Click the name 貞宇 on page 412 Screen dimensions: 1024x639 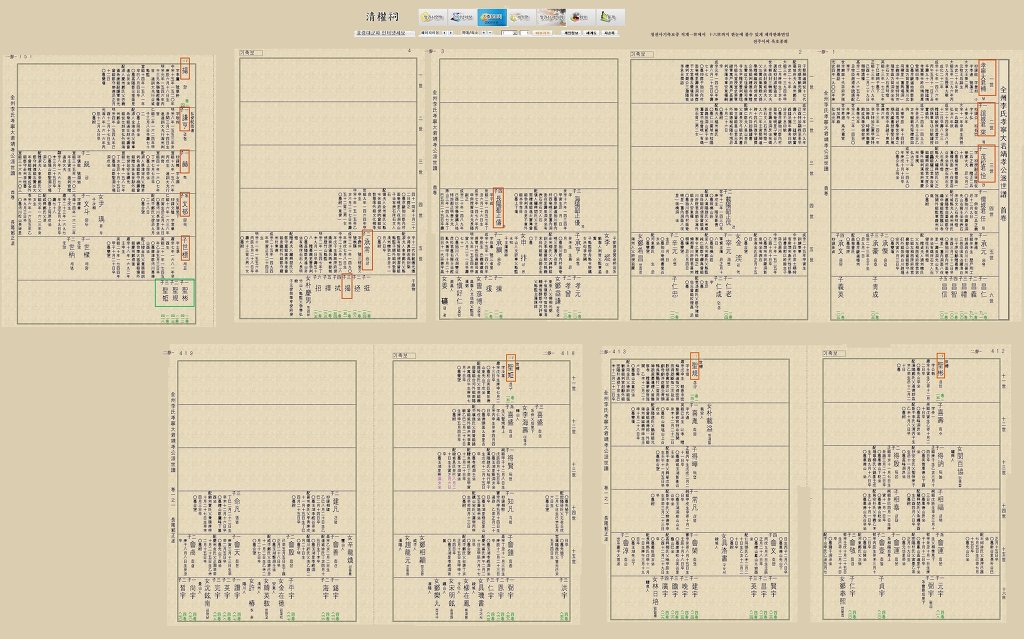point(881,590)
